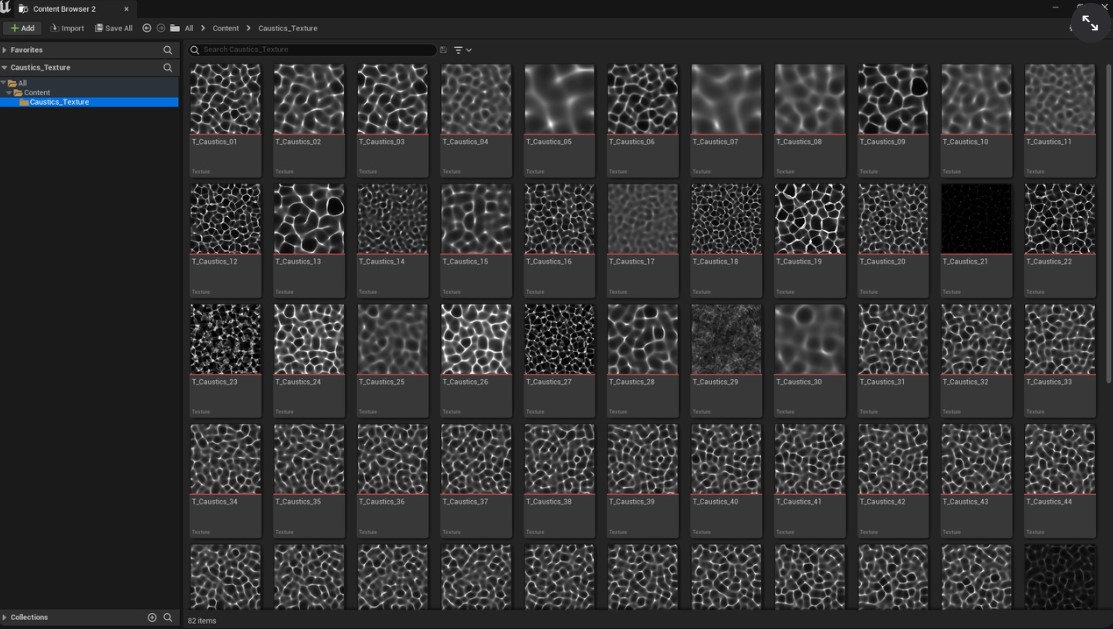Click the Import button

pyautogui.click(x=67, y=28)
